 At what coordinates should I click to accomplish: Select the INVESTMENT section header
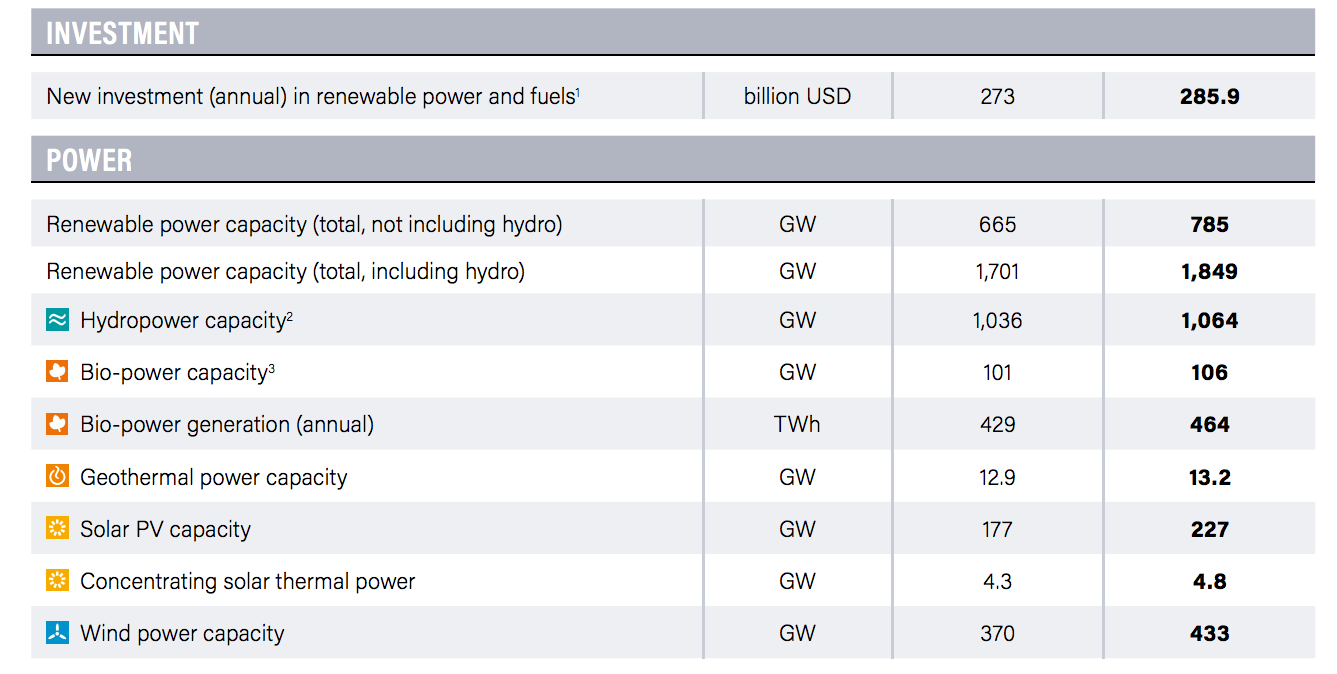coord(673,32)
